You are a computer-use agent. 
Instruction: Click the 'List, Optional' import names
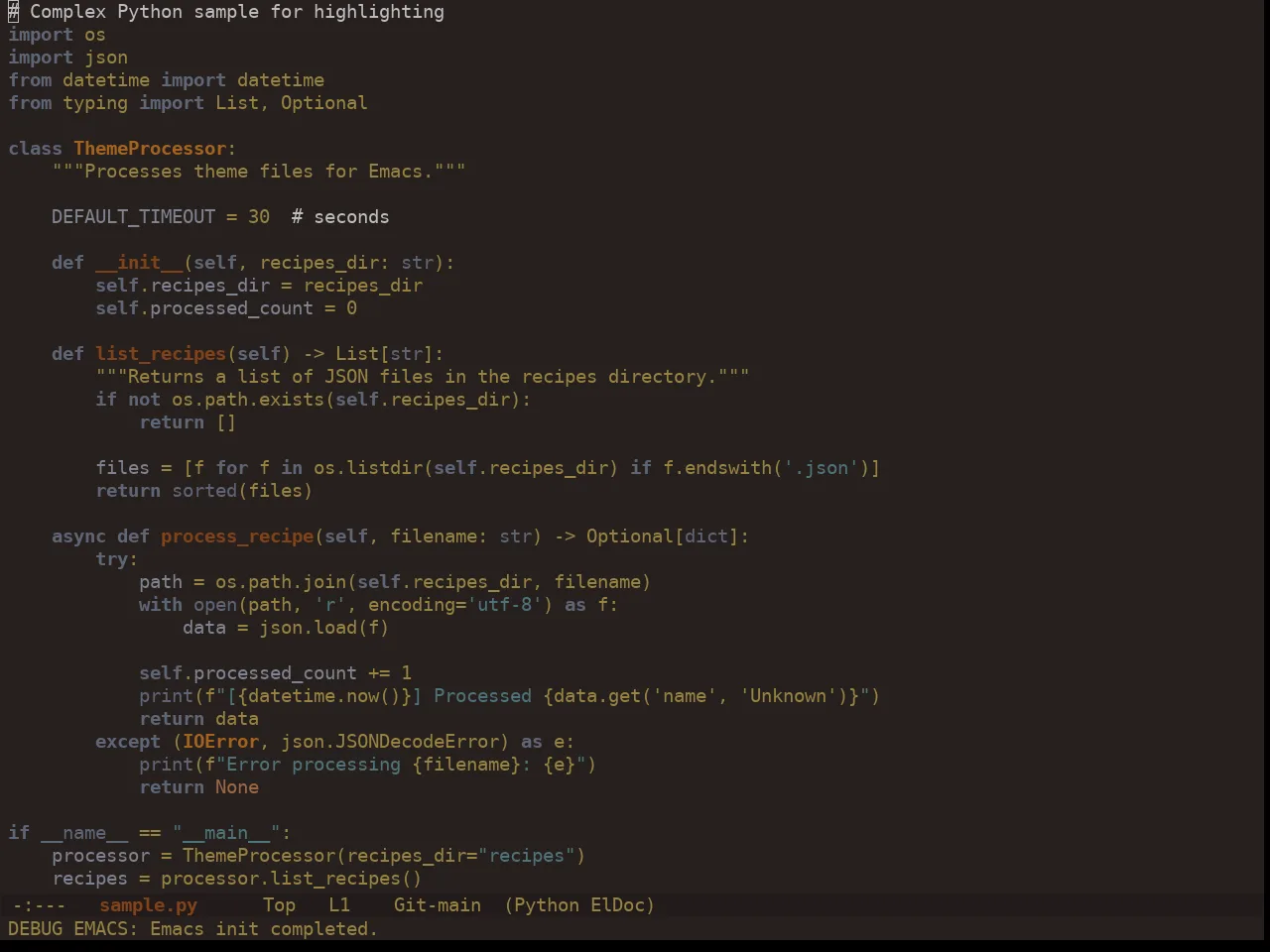292,103
